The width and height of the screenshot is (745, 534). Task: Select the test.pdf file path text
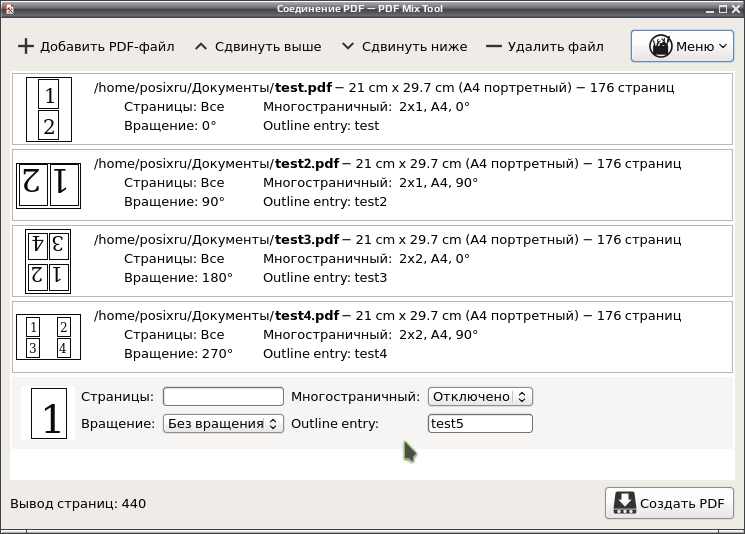[213, 87]
